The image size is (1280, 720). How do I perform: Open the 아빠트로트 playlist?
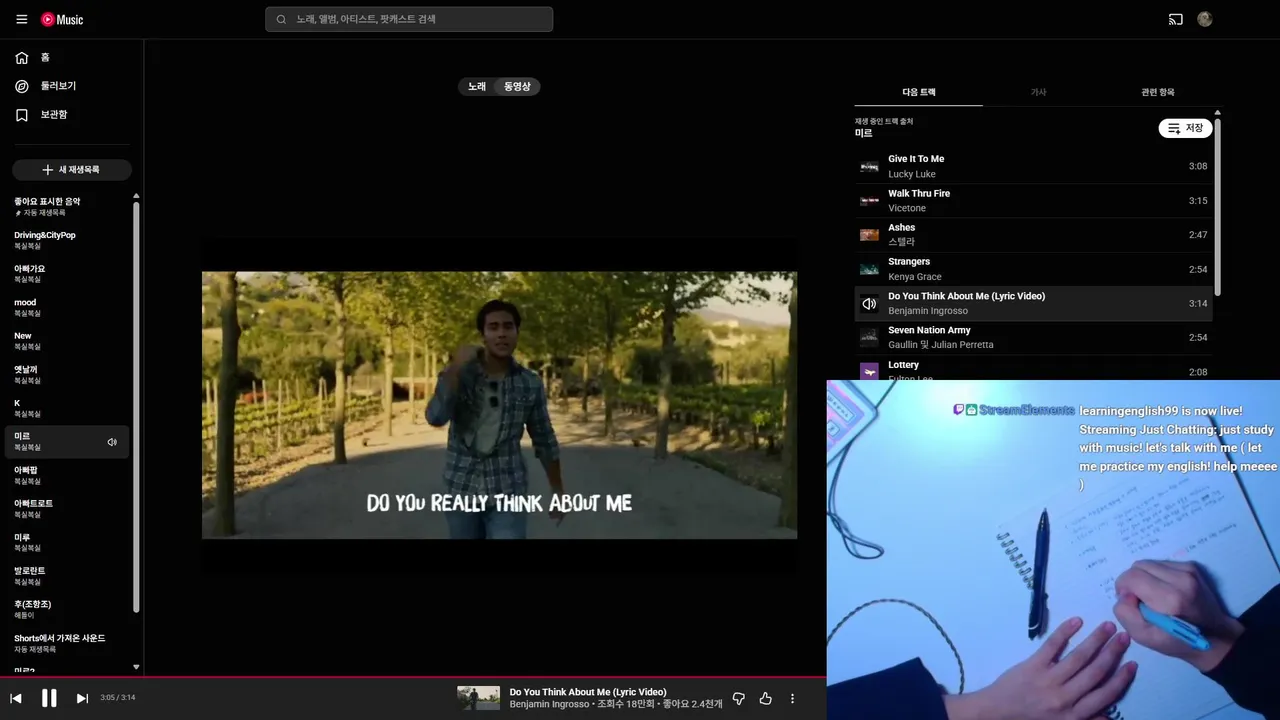tap(67, 509)
